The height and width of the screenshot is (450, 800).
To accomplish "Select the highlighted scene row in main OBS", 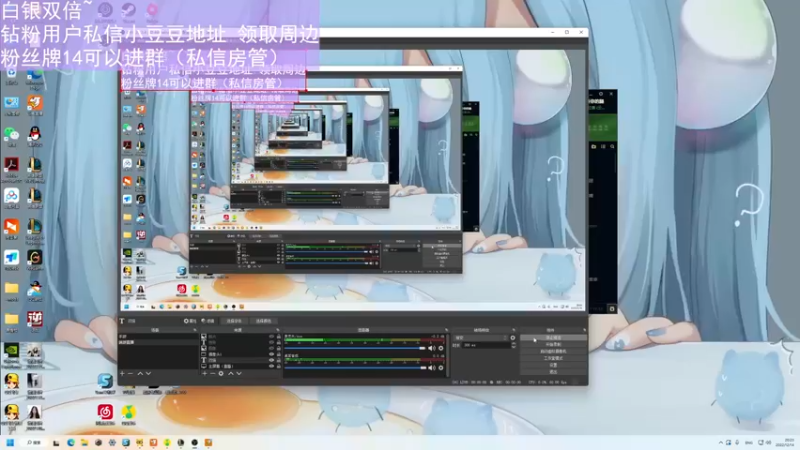I will [158, 342].
